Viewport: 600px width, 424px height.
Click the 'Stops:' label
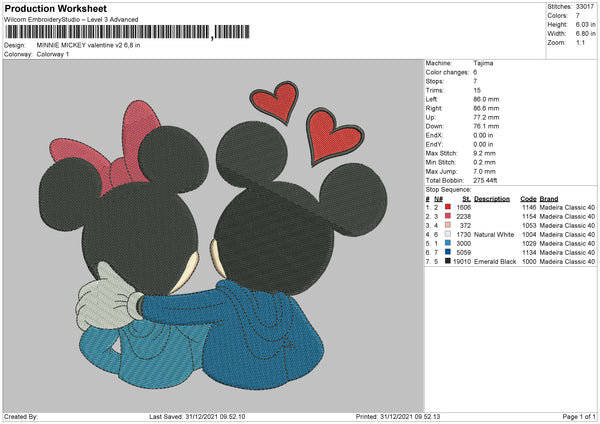coord(435,81)
